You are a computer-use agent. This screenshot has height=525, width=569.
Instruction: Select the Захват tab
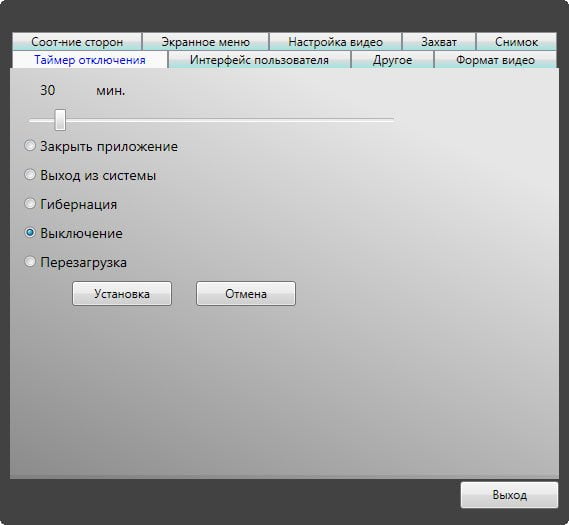(439, 42)
